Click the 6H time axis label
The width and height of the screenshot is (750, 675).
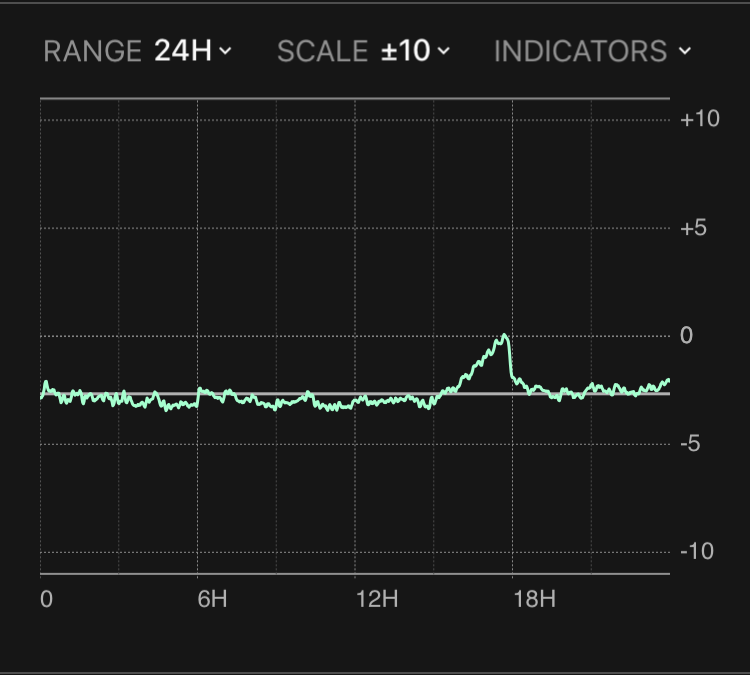click(212, 600)
